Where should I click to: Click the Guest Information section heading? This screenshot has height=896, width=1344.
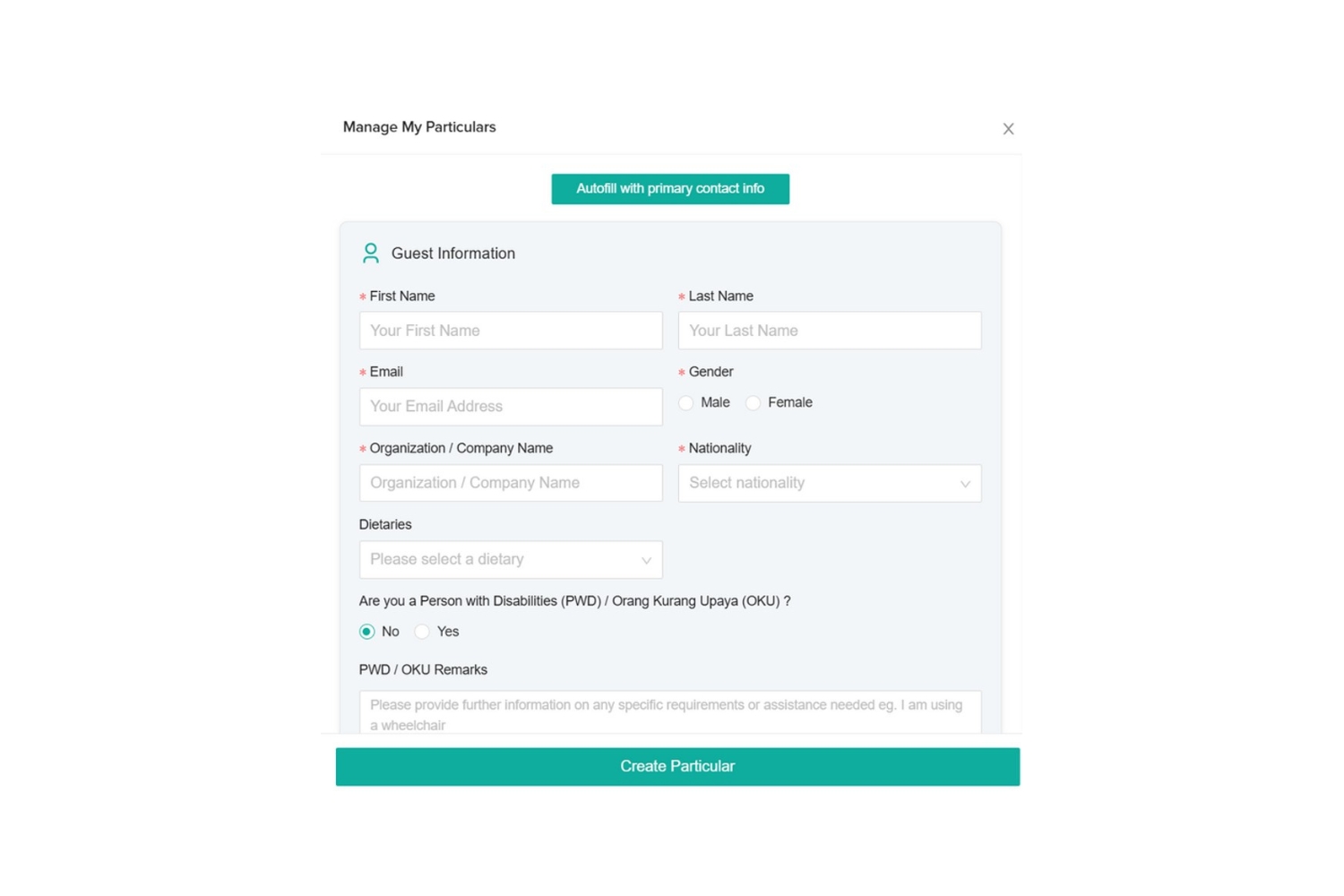pos(452,254)
